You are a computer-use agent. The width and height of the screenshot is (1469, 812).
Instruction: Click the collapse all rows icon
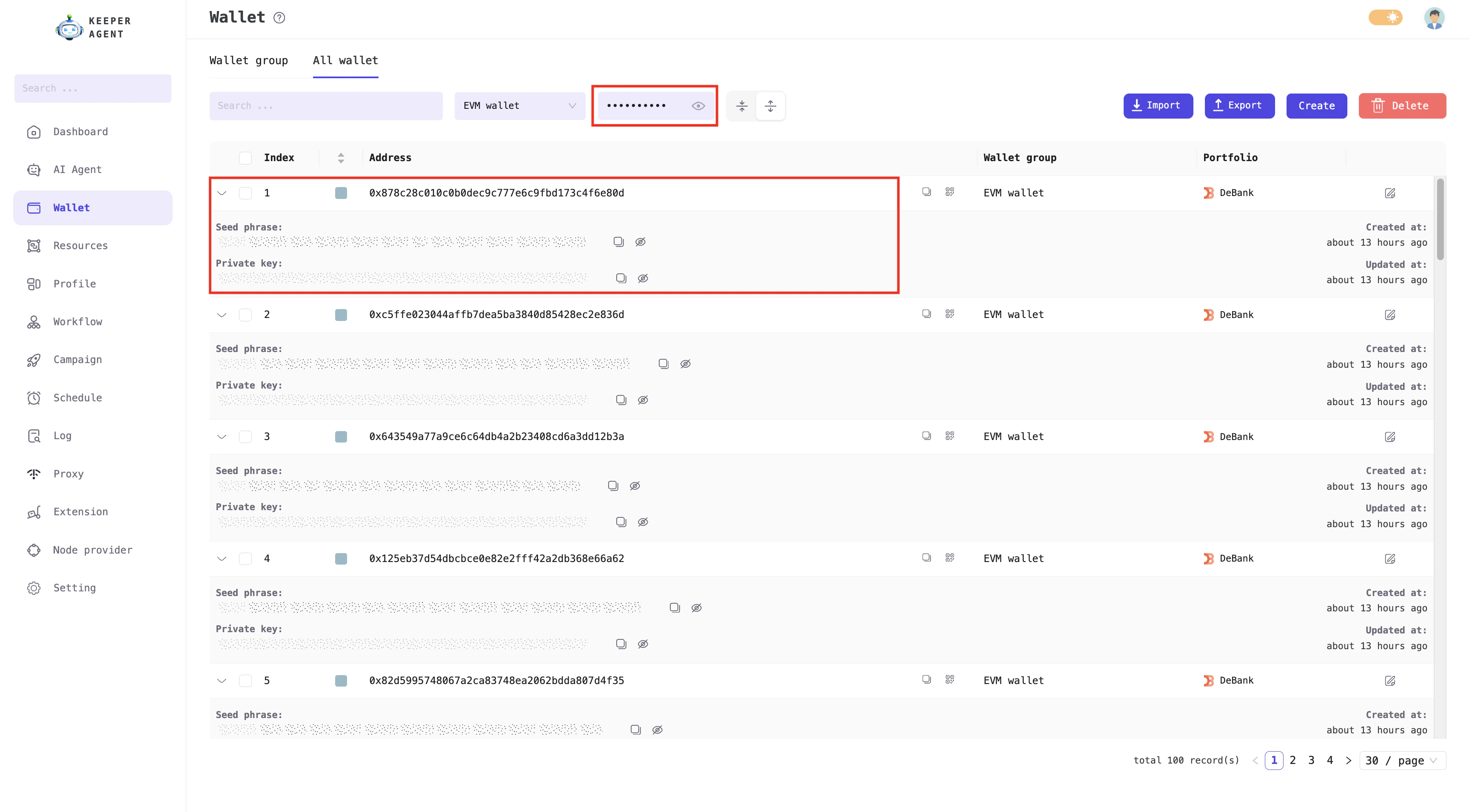[741, 106]
